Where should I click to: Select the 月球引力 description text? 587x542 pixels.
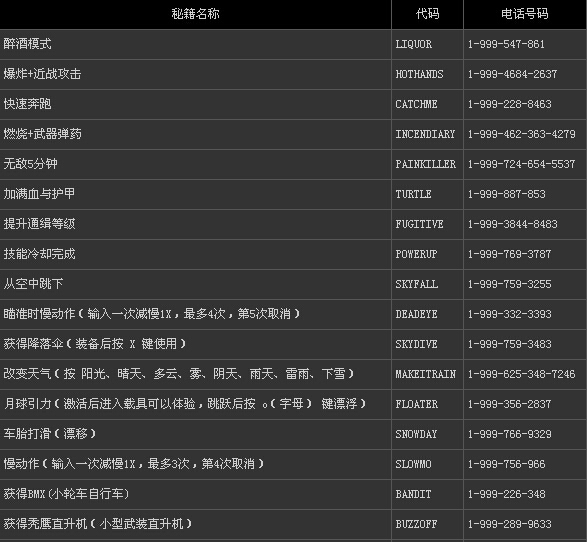[185, 404]
